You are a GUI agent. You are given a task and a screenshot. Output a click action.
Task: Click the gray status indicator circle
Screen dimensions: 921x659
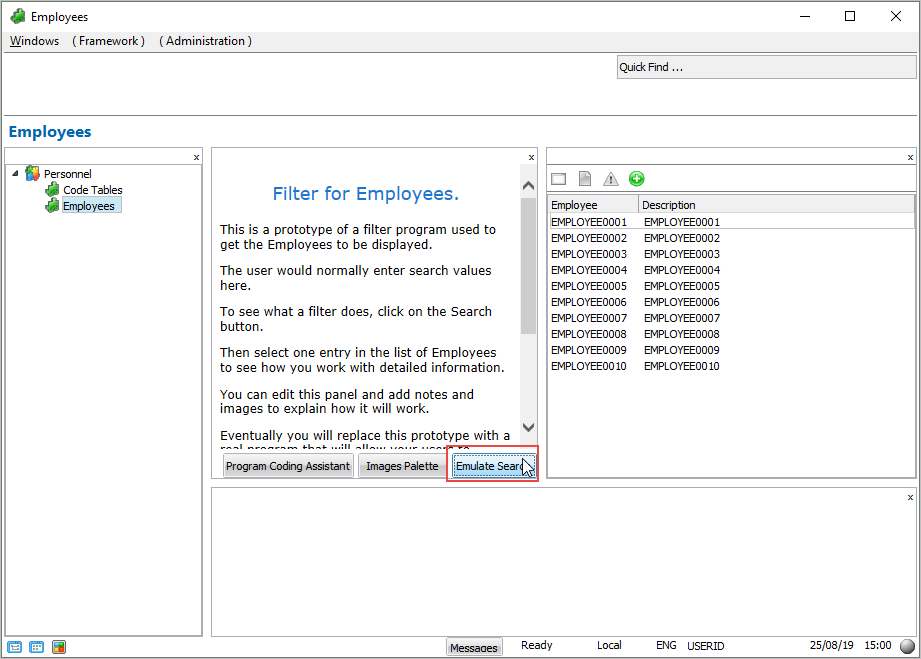tap(907, 646)
